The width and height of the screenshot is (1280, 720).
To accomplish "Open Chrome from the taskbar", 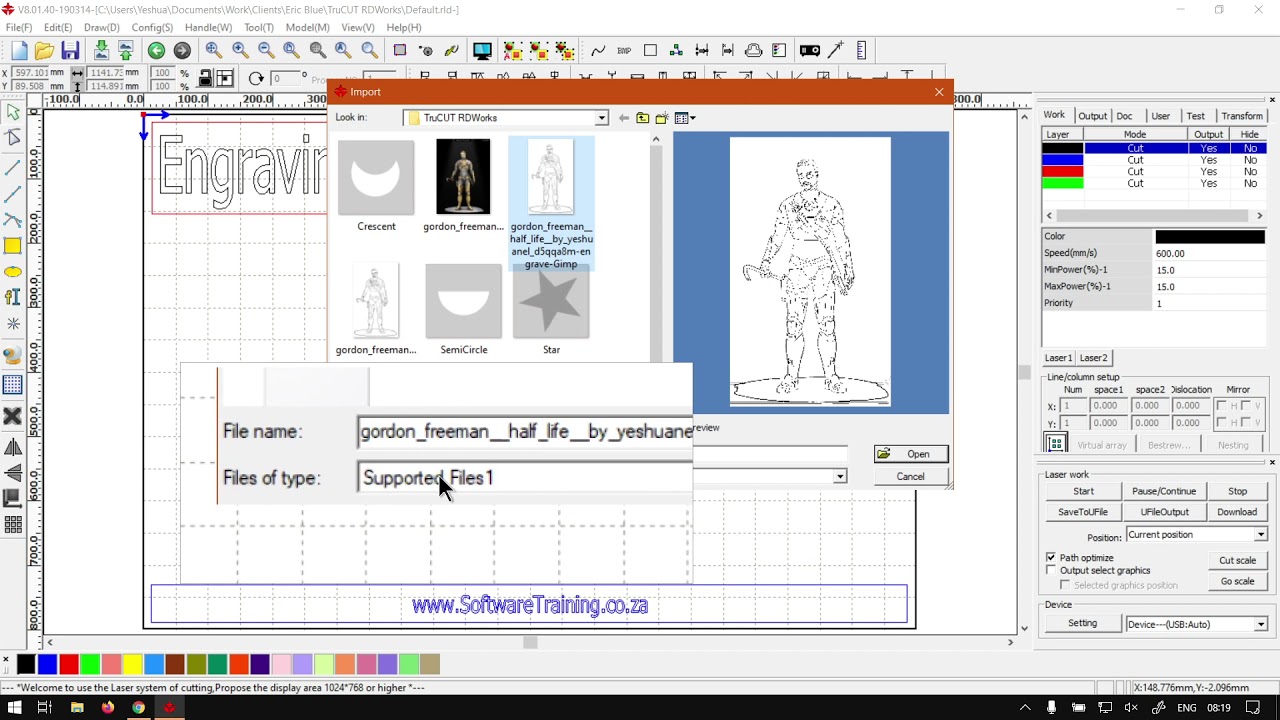I will 138,708.
